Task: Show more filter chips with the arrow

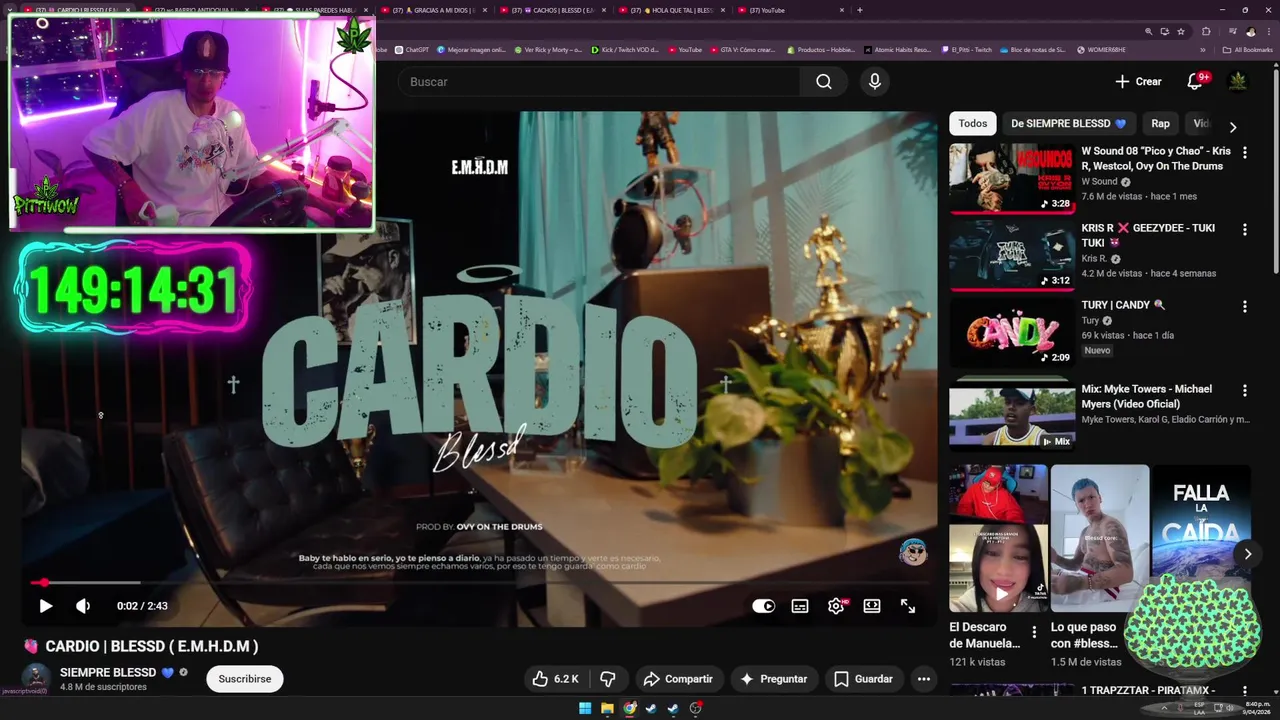Action: (x=1233, y=126)
